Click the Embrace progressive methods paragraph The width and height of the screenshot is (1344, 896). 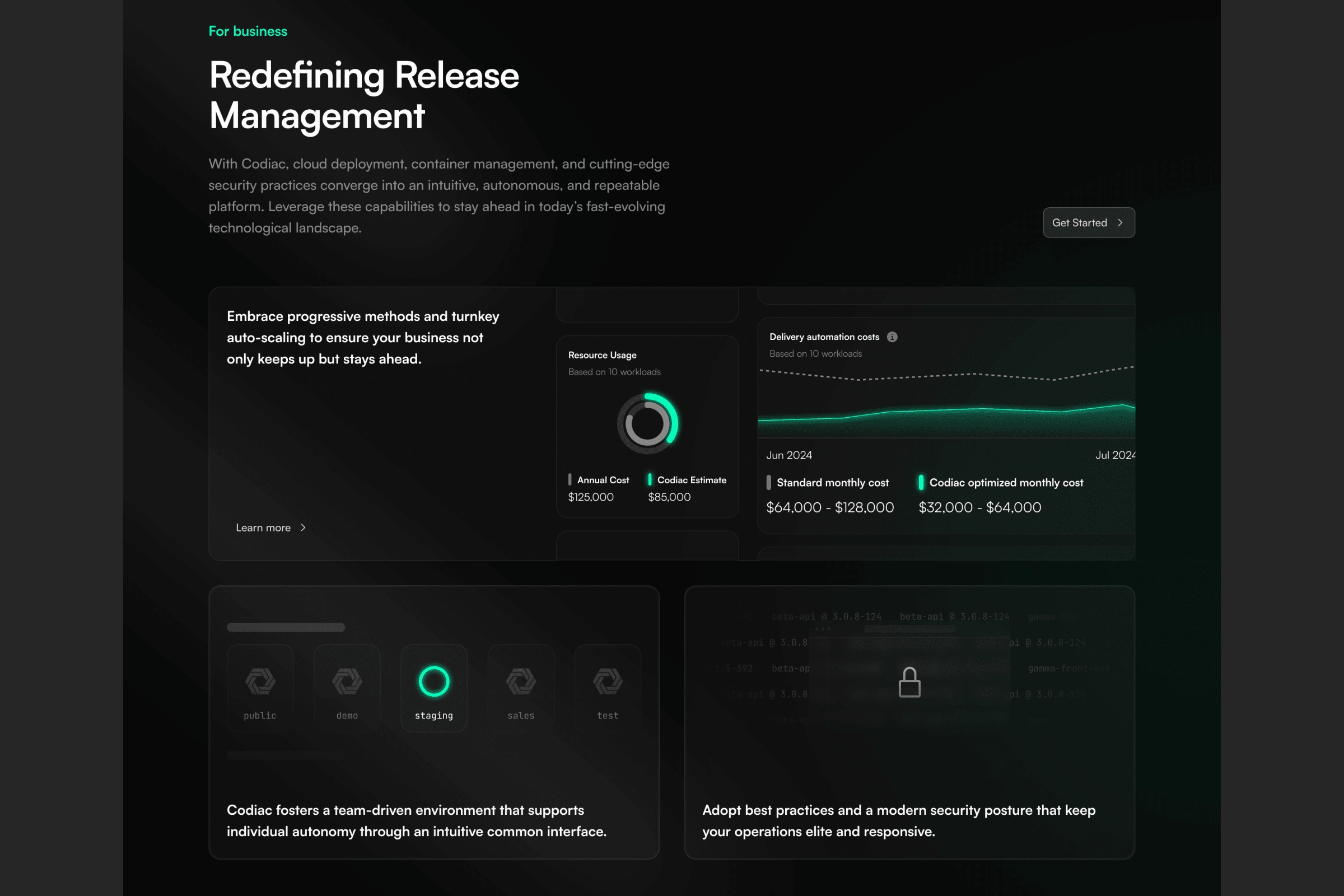tap(363, 337)
